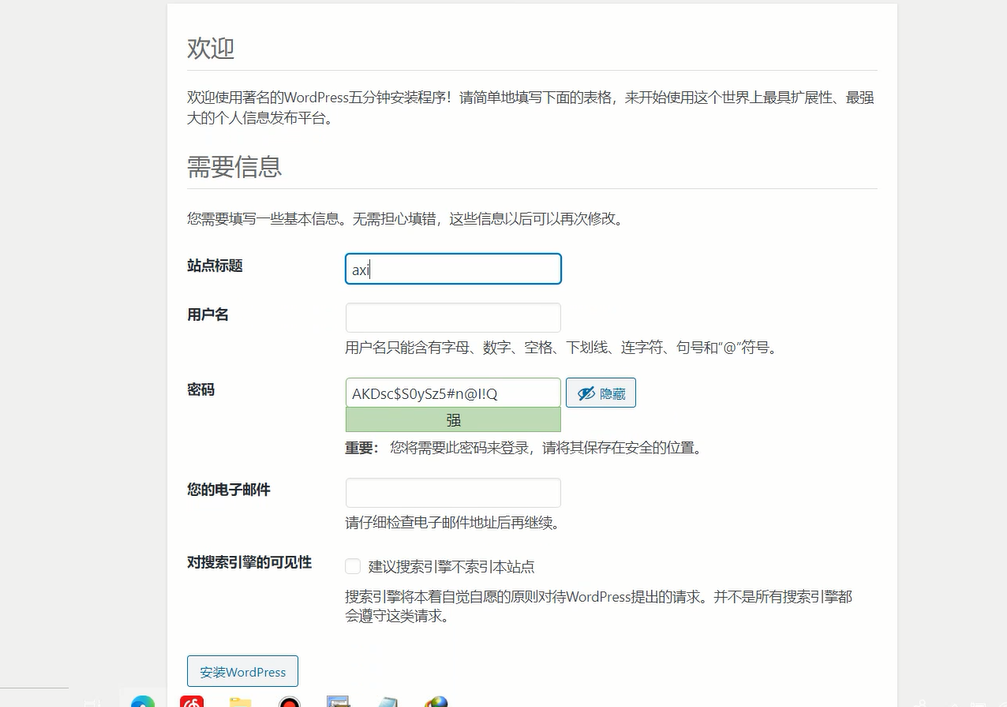The image size is (1007, 707).
Task: Click the 密码 label
Action: click(200, 390)
